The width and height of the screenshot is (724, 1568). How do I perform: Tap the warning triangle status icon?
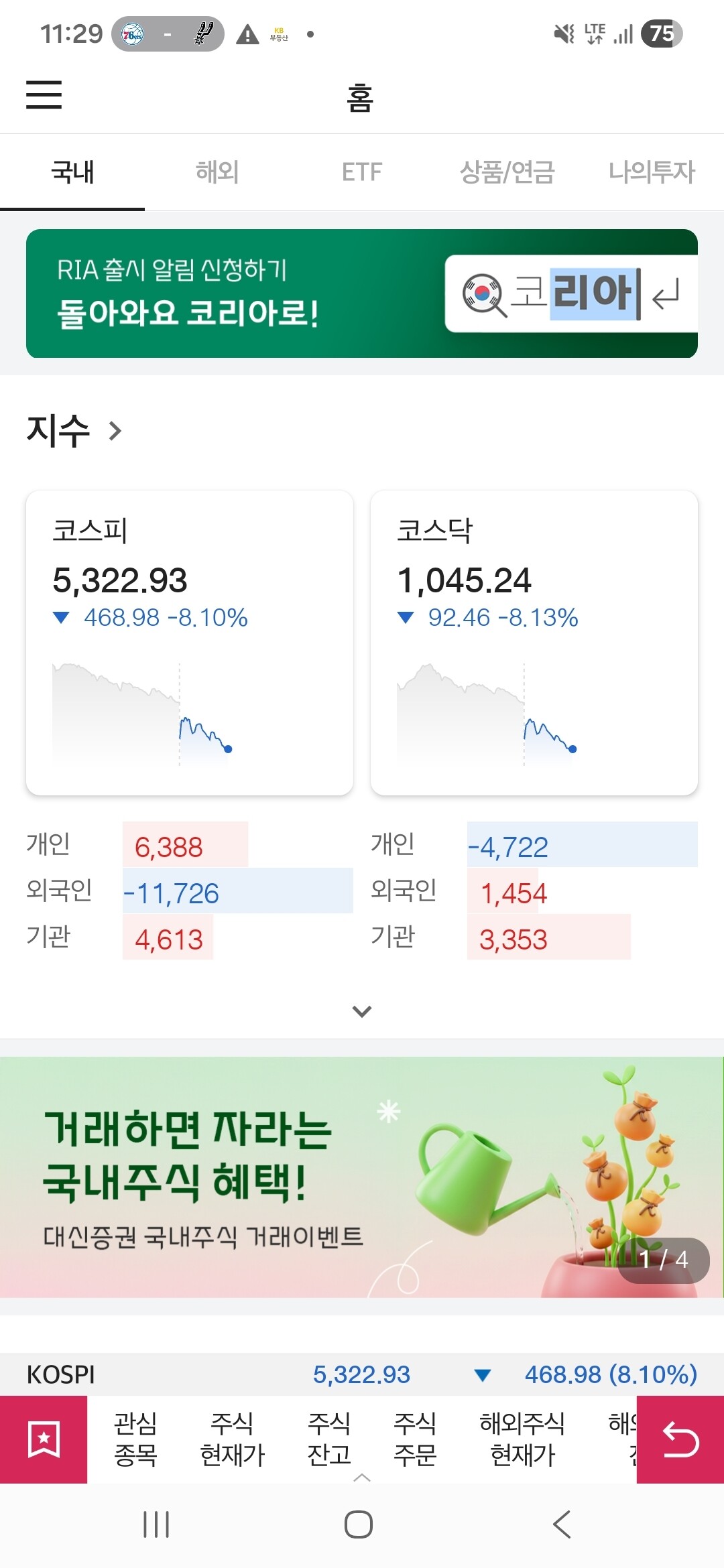(247, 34)
